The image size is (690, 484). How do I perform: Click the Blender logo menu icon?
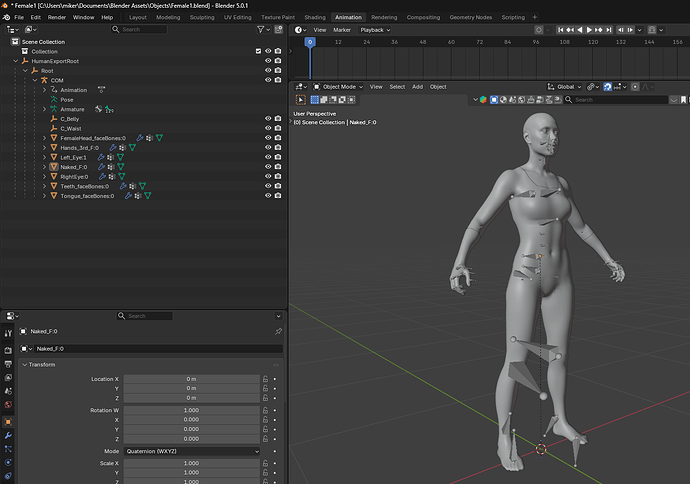click(x=6, y=17)
